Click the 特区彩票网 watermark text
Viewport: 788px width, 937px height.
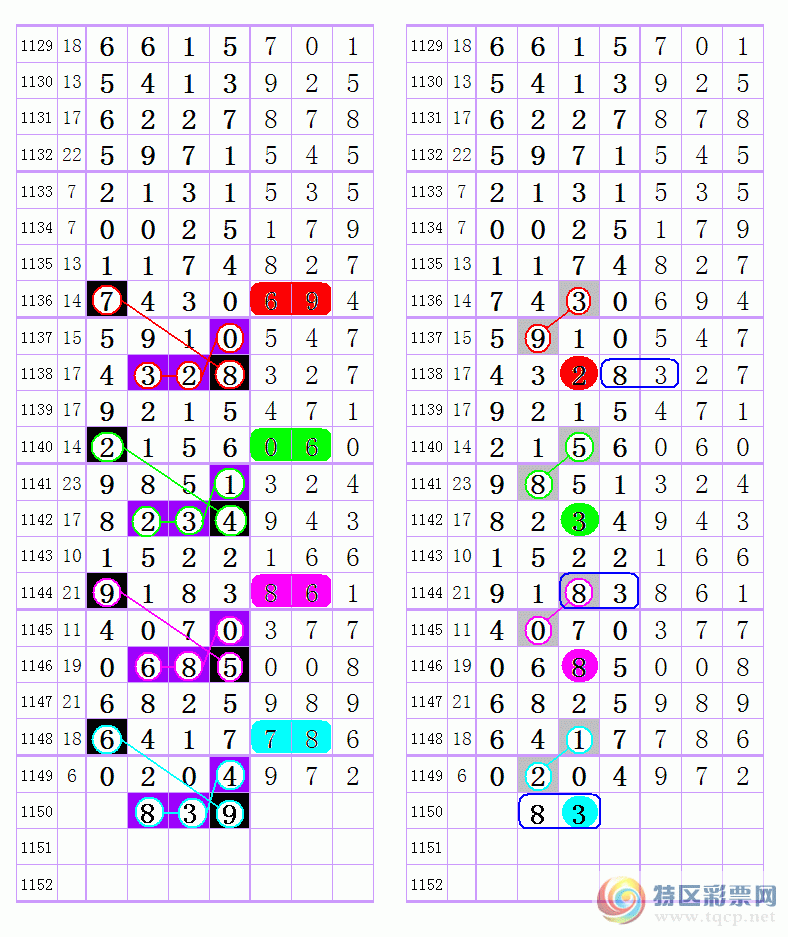715,892
